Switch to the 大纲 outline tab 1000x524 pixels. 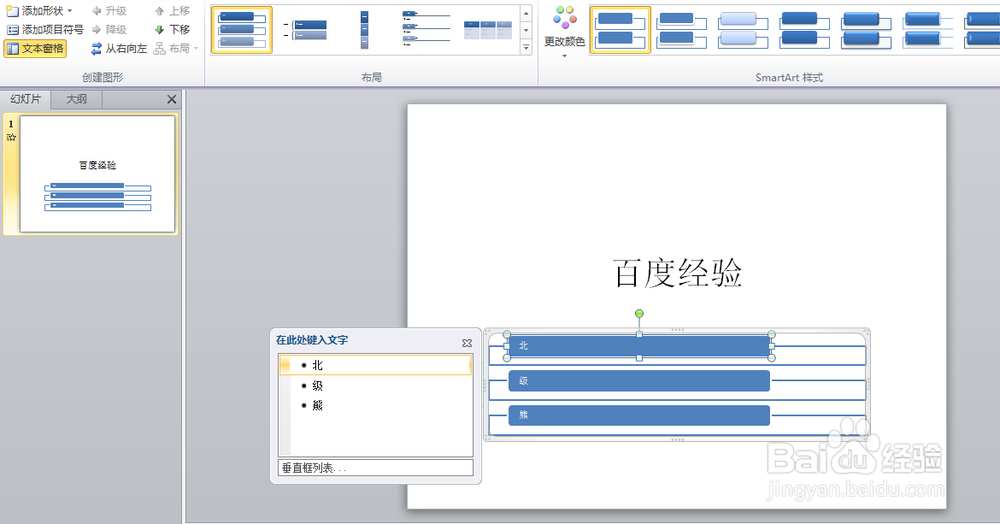click(x=77, y=99)
